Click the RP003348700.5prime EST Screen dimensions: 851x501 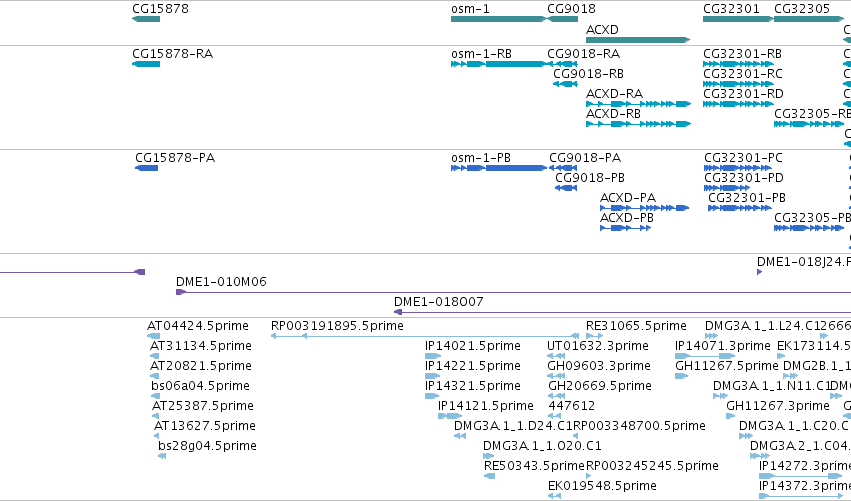pos(576,436)
